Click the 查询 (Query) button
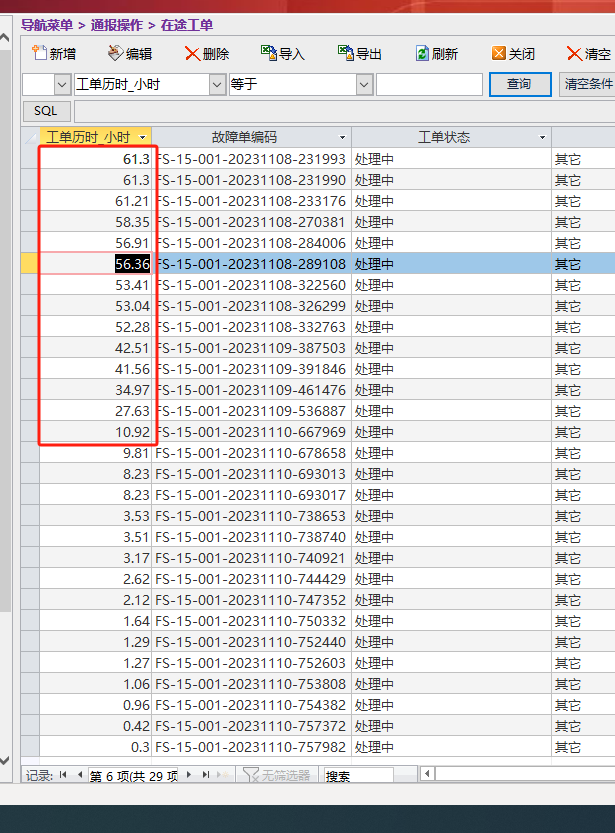Screen dimensions: 615x833 coord(520,84)
